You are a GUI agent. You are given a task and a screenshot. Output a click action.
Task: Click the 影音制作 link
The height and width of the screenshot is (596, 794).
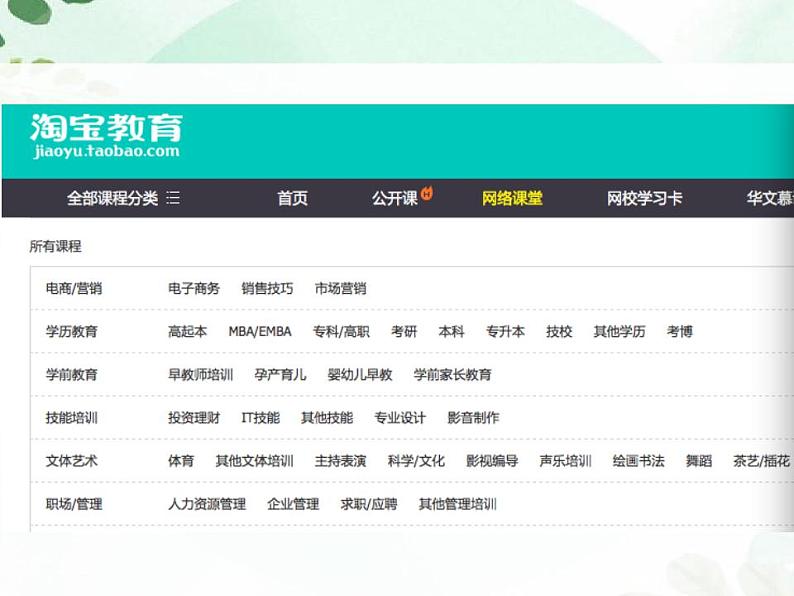[x=473, y=418]
